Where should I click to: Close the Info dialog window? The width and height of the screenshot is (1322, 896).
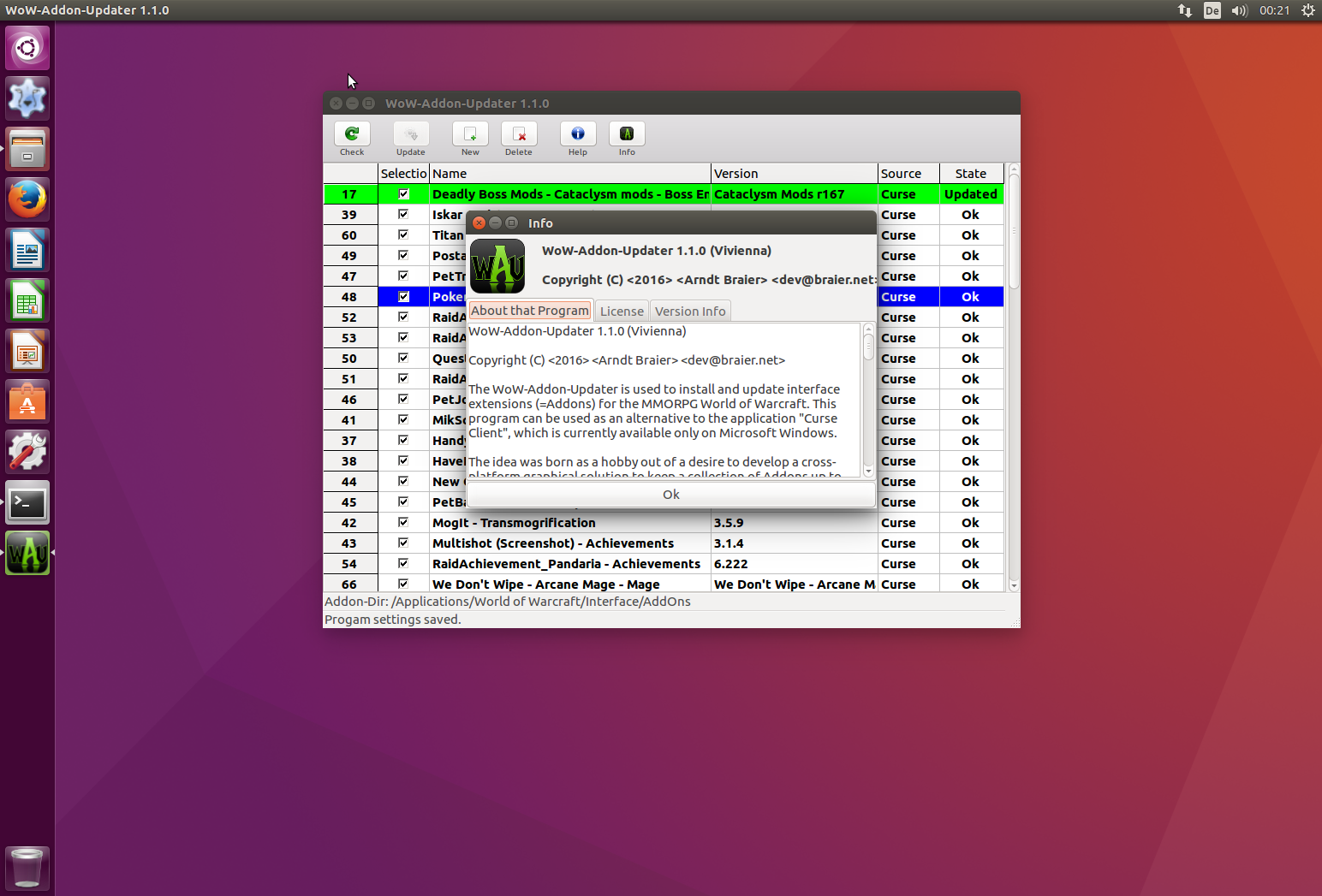[x=479, y=223]
